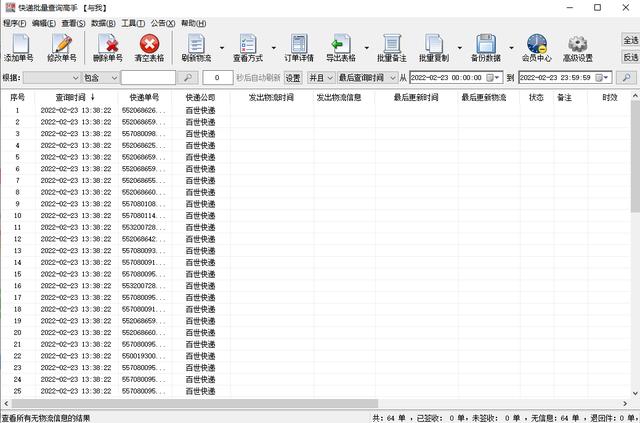Click the 反选 button
This screenshot has width=640, height=423.
(631, 57)
